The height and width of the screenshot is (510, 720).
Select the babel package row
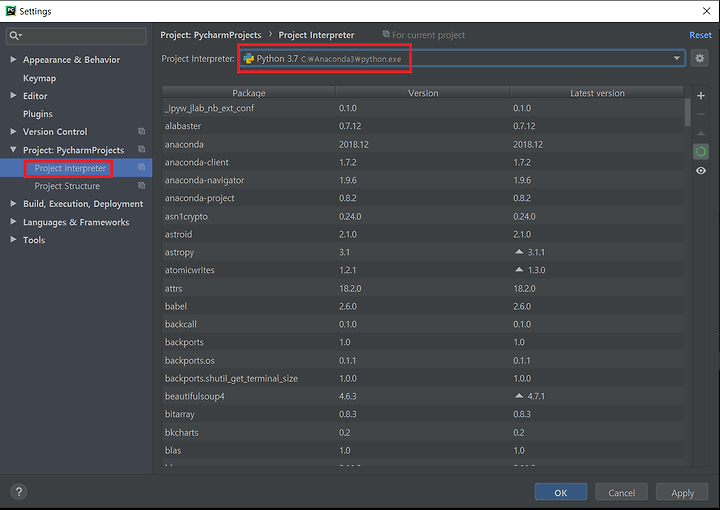click(423, 306)
